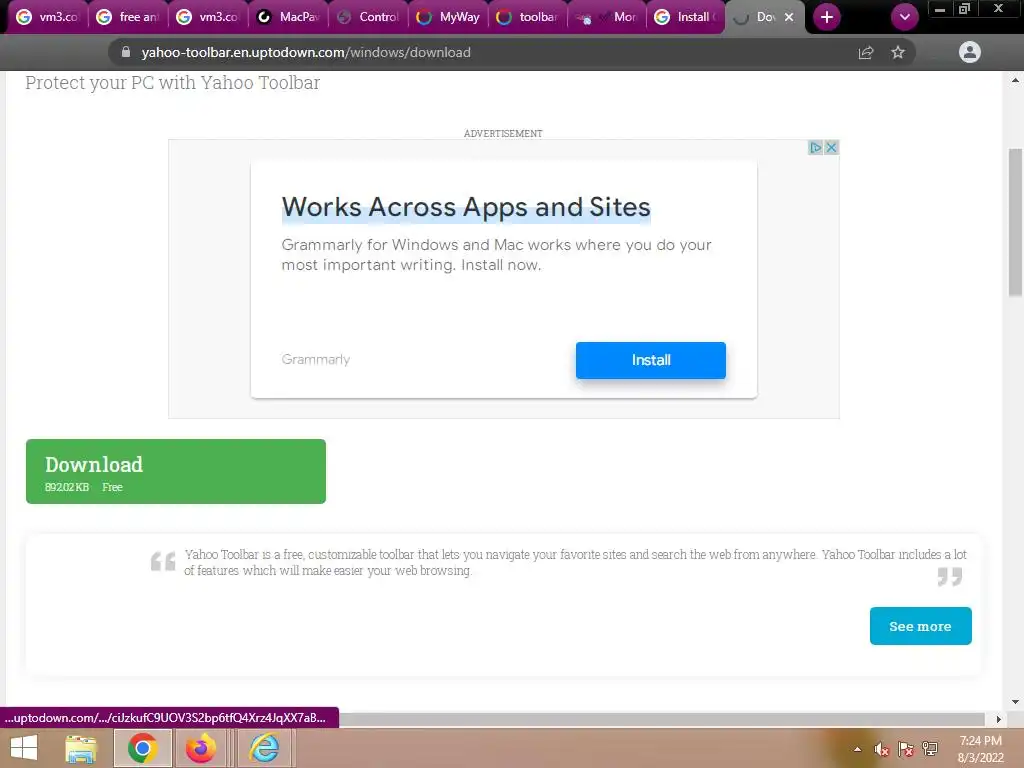
Task: Bookmark this page with star
Action: 898,52
